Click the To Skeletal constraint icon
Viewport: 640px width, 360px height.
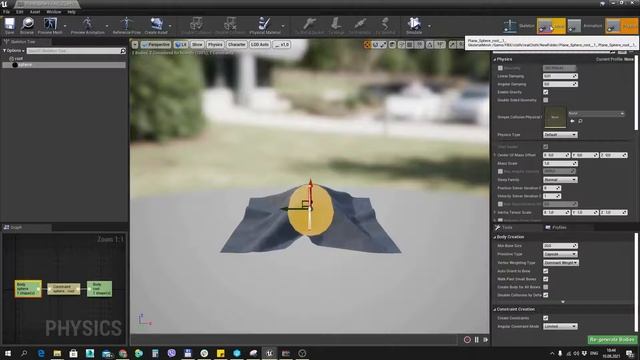[x=385, y=24]
